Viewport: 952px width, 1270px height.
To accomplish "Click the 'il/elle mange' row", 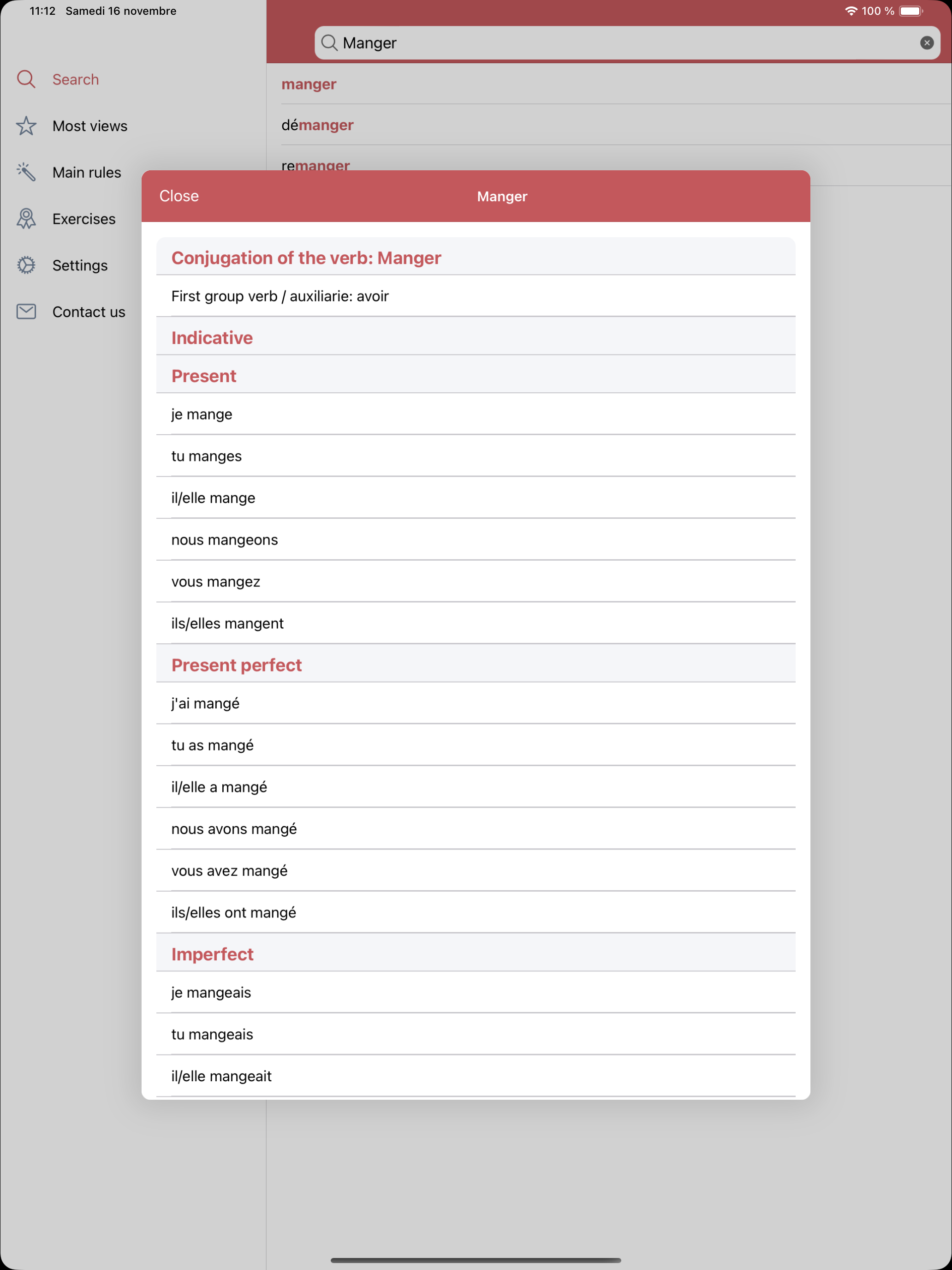I will [x=476, y=498].
